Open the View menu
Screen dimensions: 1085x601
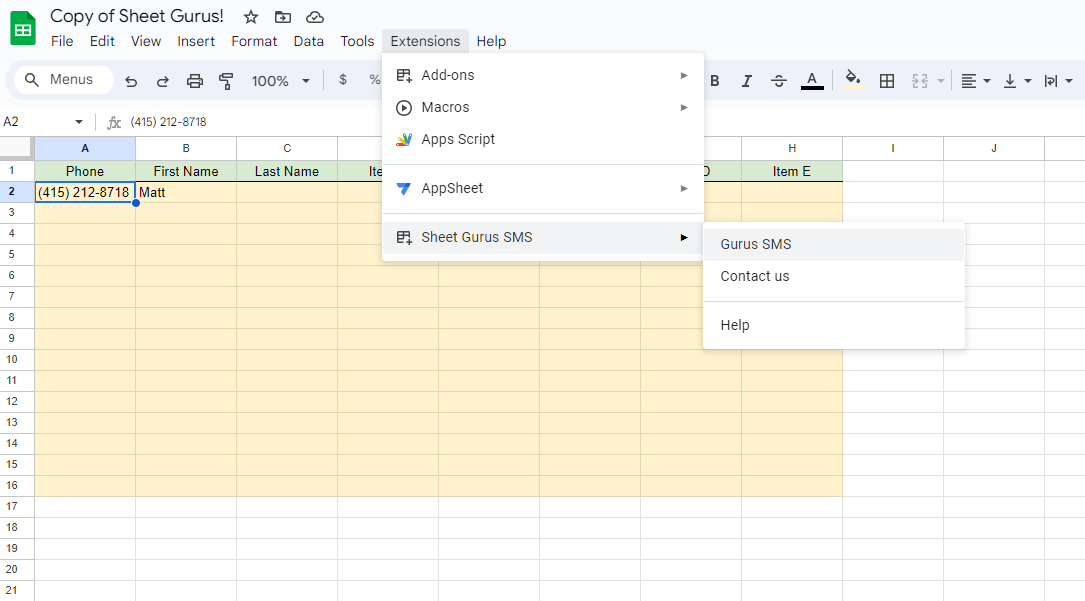coord(146,41)
